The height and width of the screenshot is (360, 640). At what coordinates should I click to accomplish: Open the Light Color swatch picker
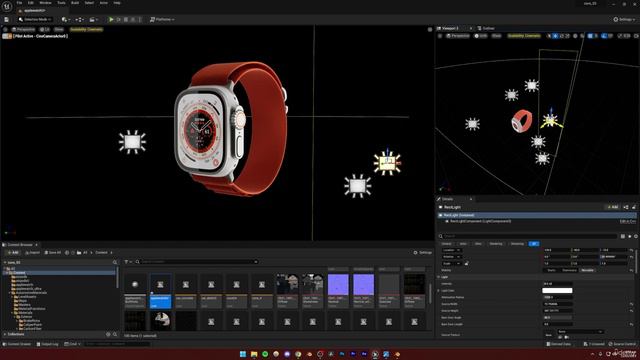557,291
